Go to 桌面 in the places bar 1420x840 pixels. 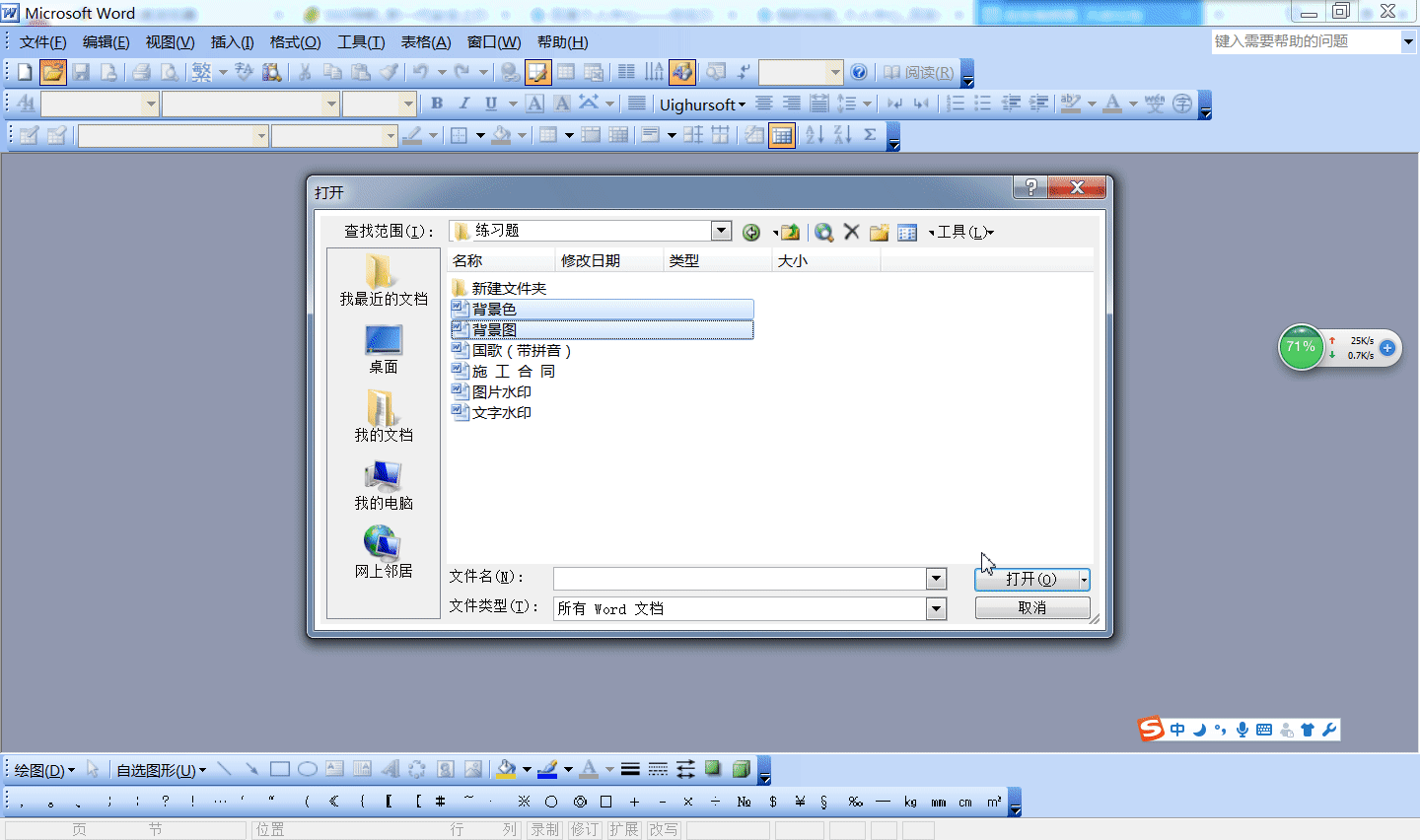tap(384, 349)
